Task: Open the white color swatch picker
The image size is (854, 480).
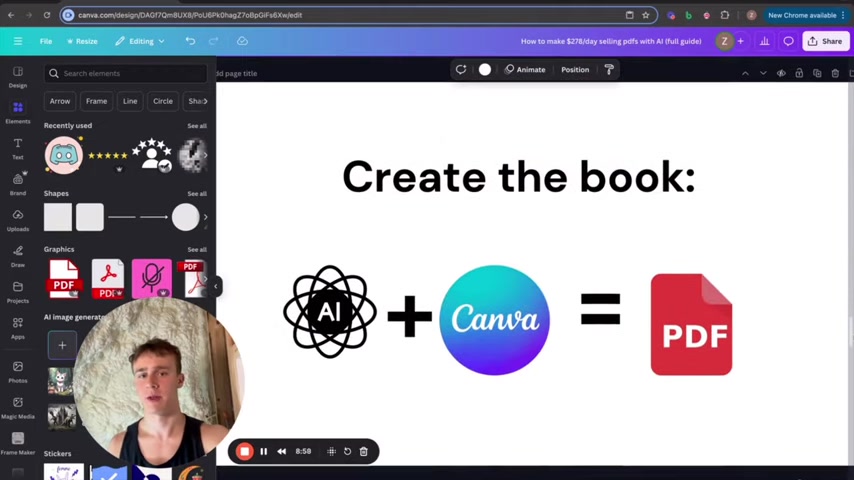Action: click(485, 69)
